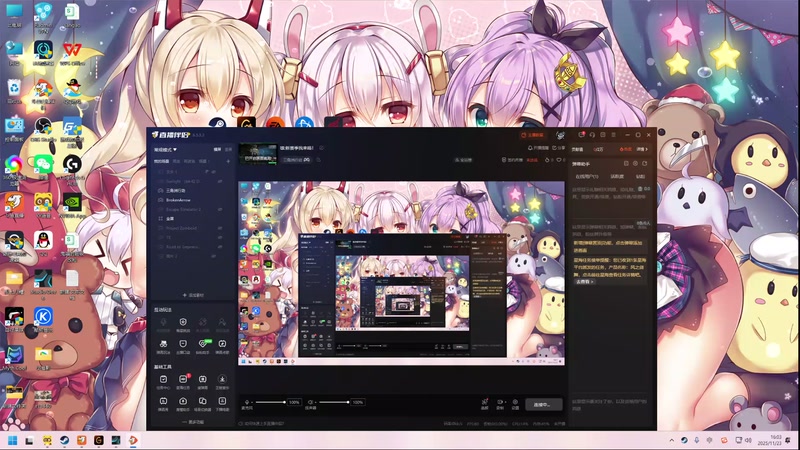Viewport: 800px width, 450px height.
Task: Adjust the speaker volume slider
Action: click(333, 402)
